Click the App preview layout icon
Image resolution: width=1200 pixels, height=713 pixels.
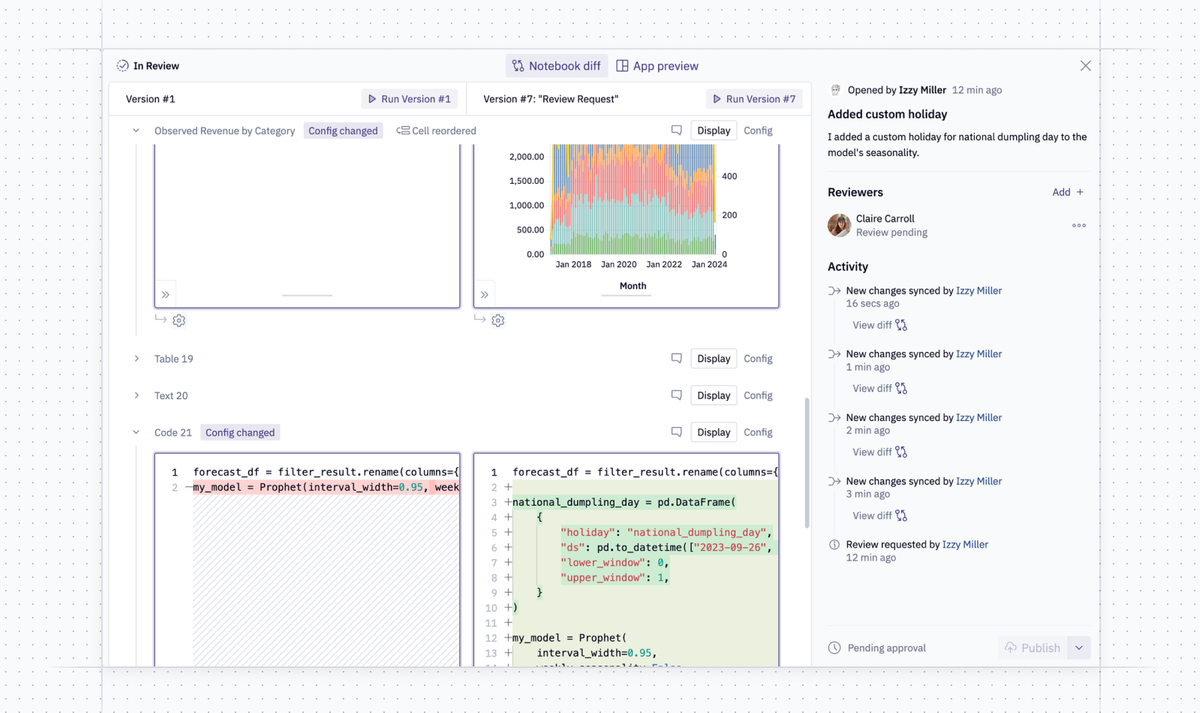tap(622, 66)
